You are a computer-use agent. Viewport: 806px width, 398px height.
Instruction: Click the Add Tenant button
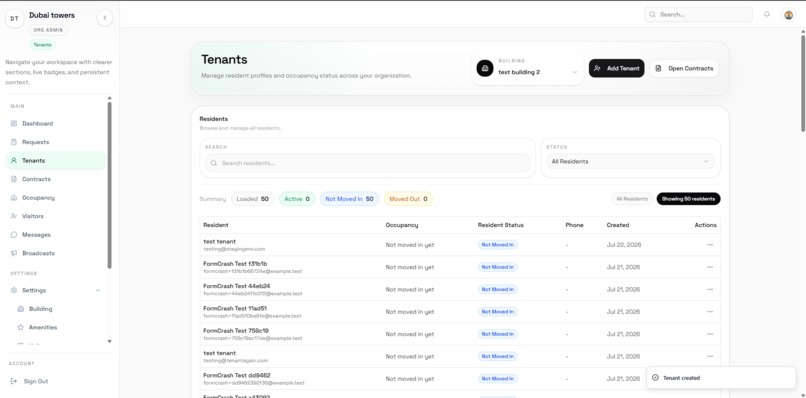point(616,68)
